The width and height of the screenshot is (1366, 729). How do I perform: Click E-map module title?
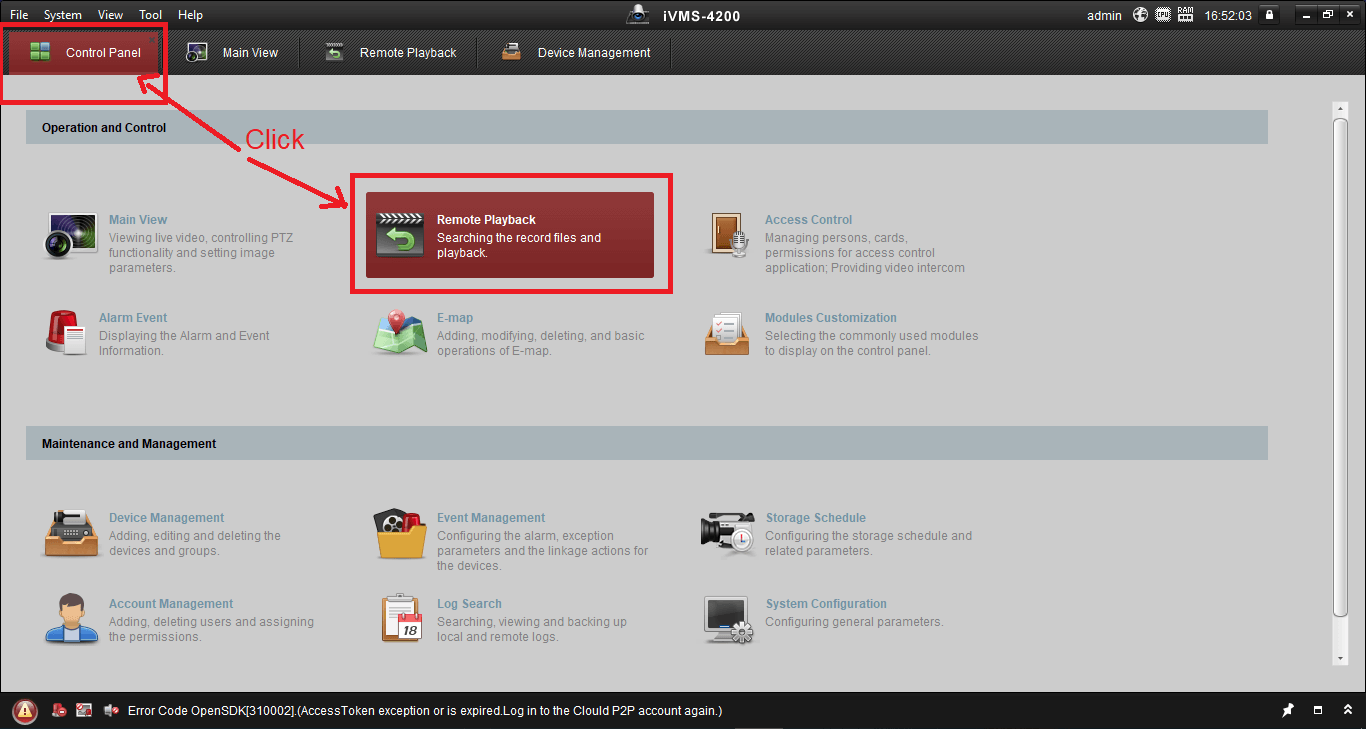(x=455, y=318)
